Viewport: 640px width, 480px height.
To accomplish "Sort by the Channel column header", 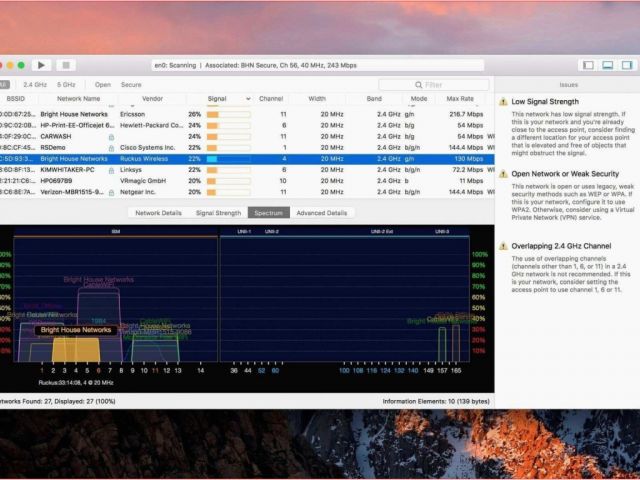I will pyautogui.click(x=271, y=99).
